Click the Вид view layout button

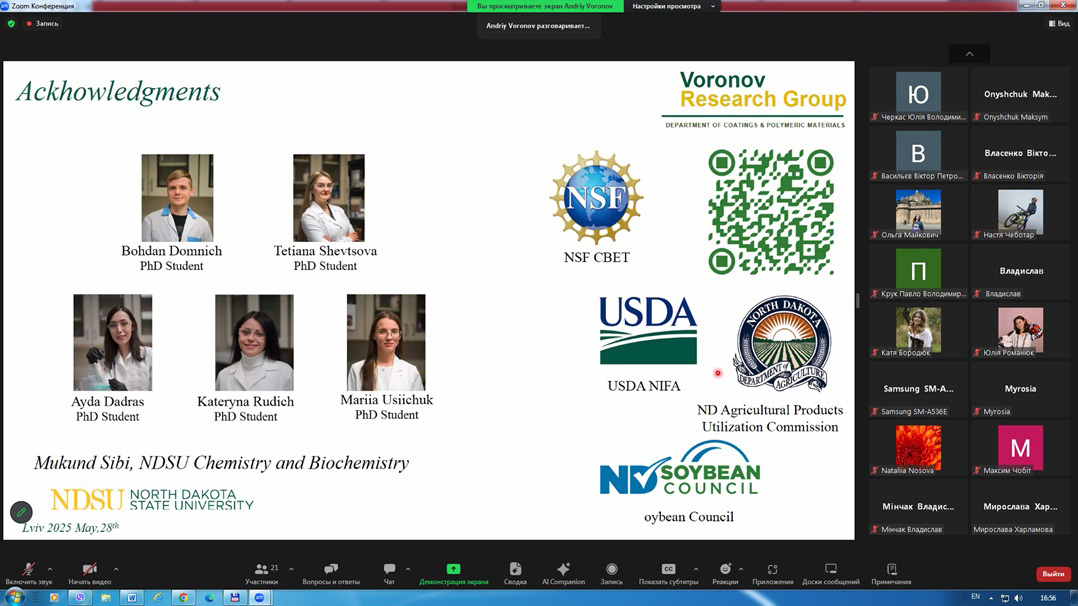1058,24
